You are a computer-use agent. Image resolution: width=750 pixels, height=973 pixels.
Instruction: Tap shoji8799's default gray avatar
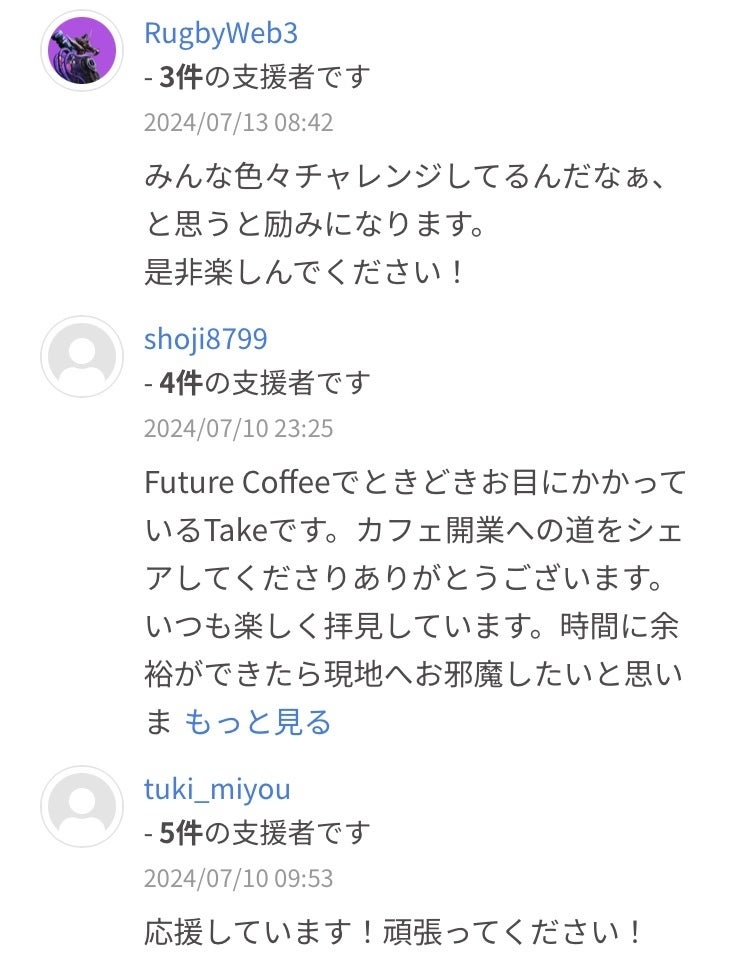81,357
